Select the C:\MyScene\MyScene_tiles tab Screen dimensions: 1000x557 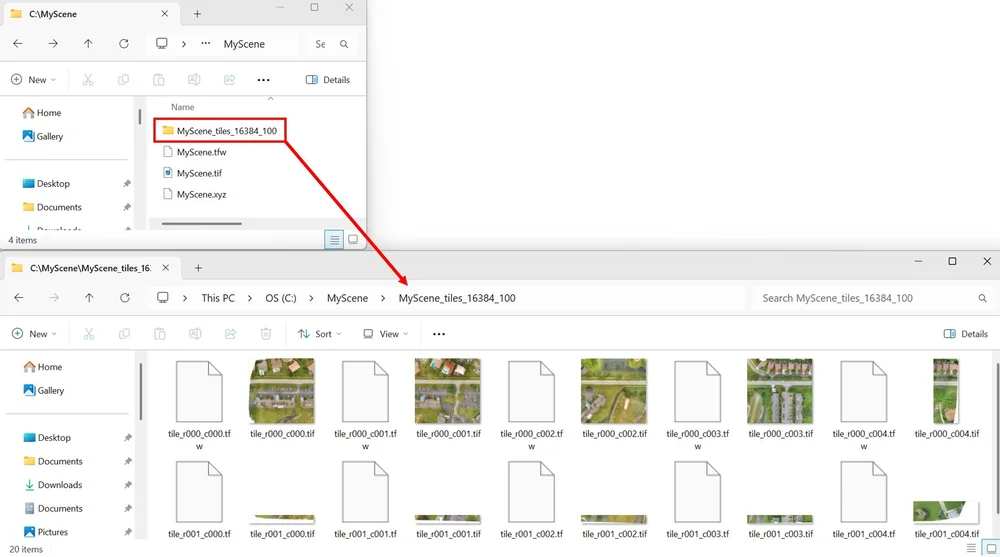tap(90, 268)
